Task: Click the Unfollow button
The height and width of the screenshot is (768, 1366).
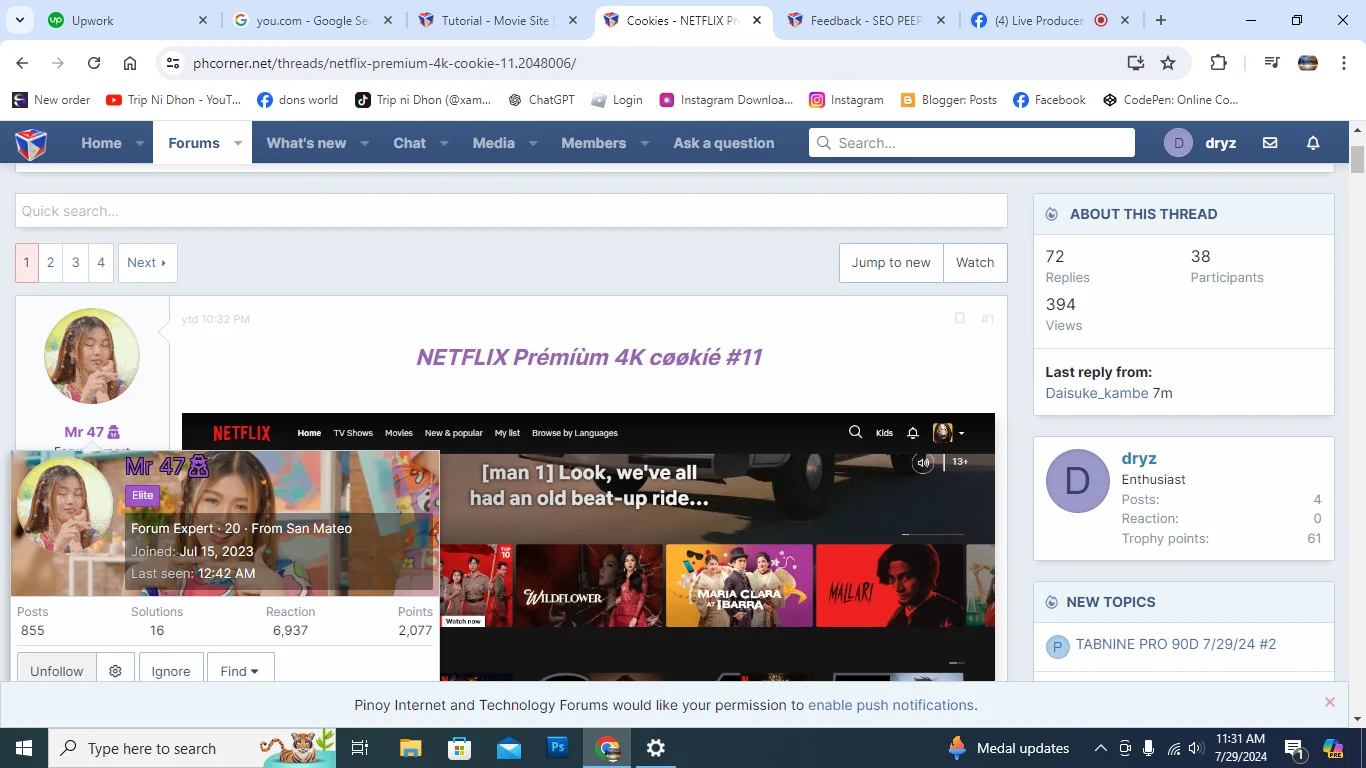Action: point(57,671)
